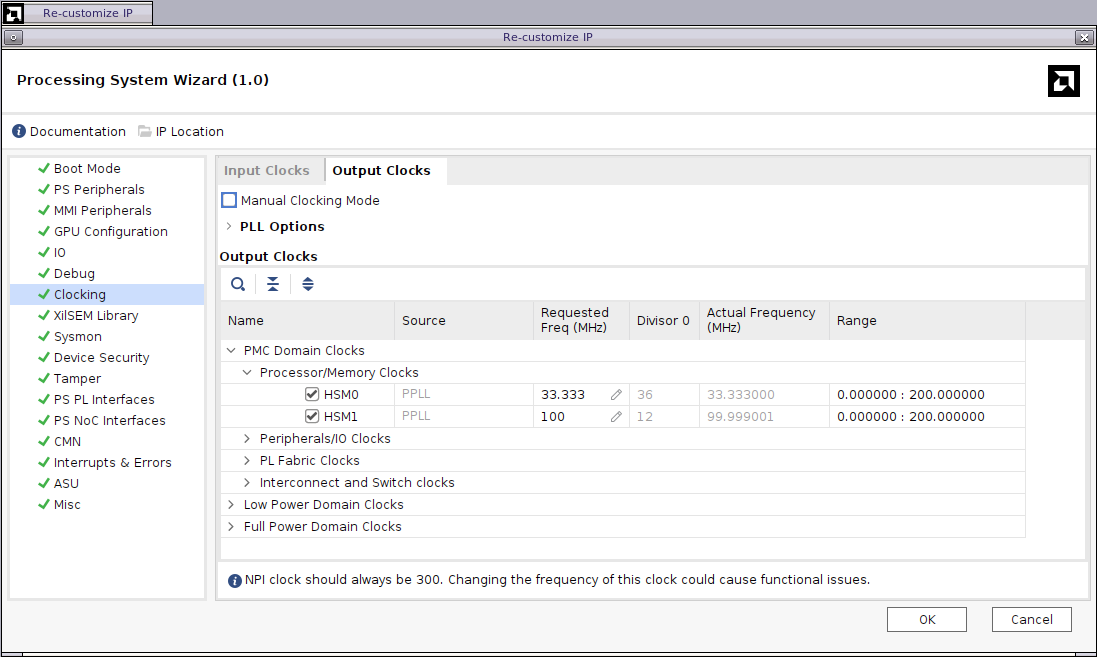Open Documentation via the info icon

pyautogui.click(x=19, y=132)
